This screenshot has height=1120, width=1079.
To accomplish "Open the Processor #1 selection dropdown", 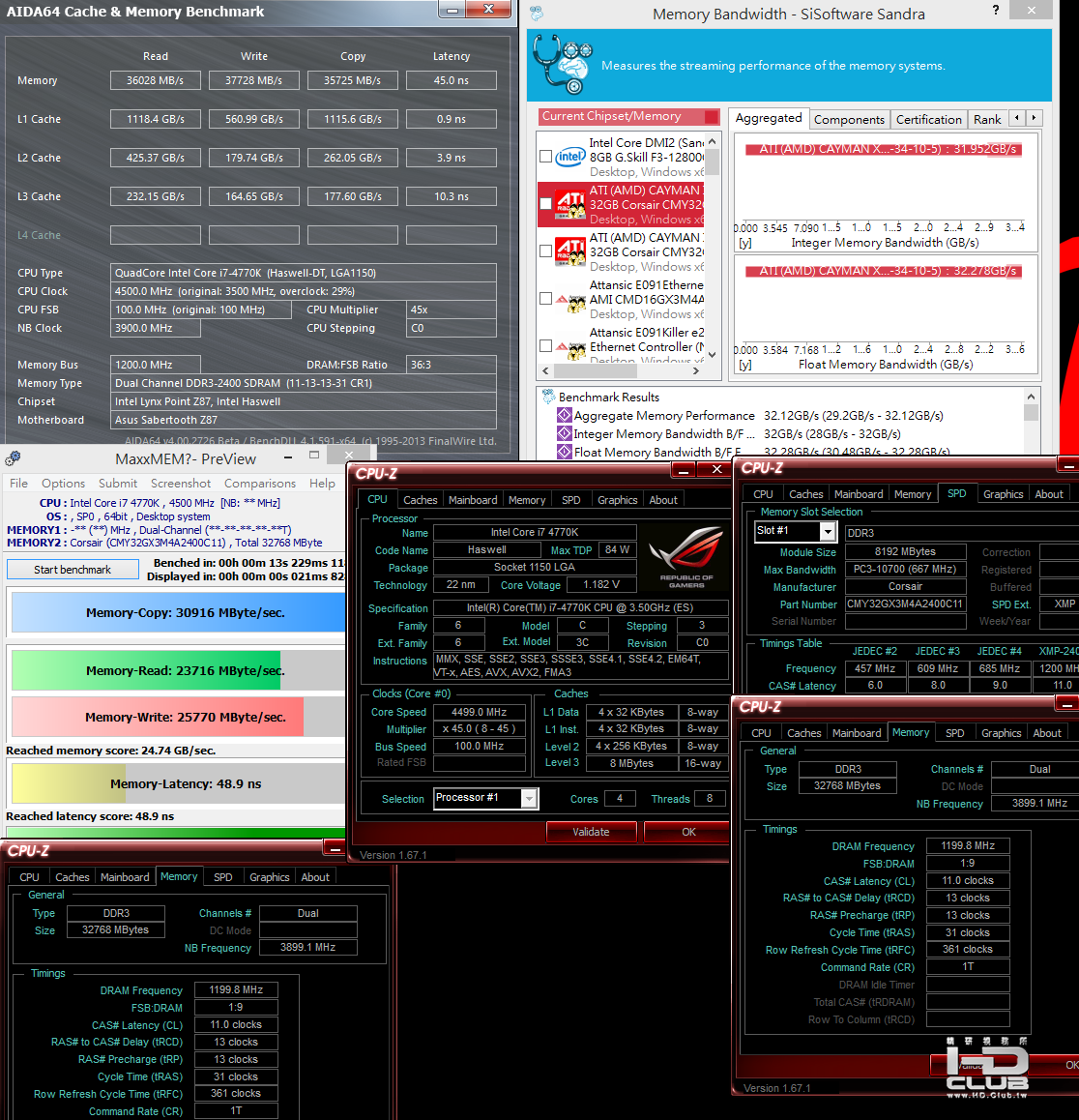I will click(529, 798).
